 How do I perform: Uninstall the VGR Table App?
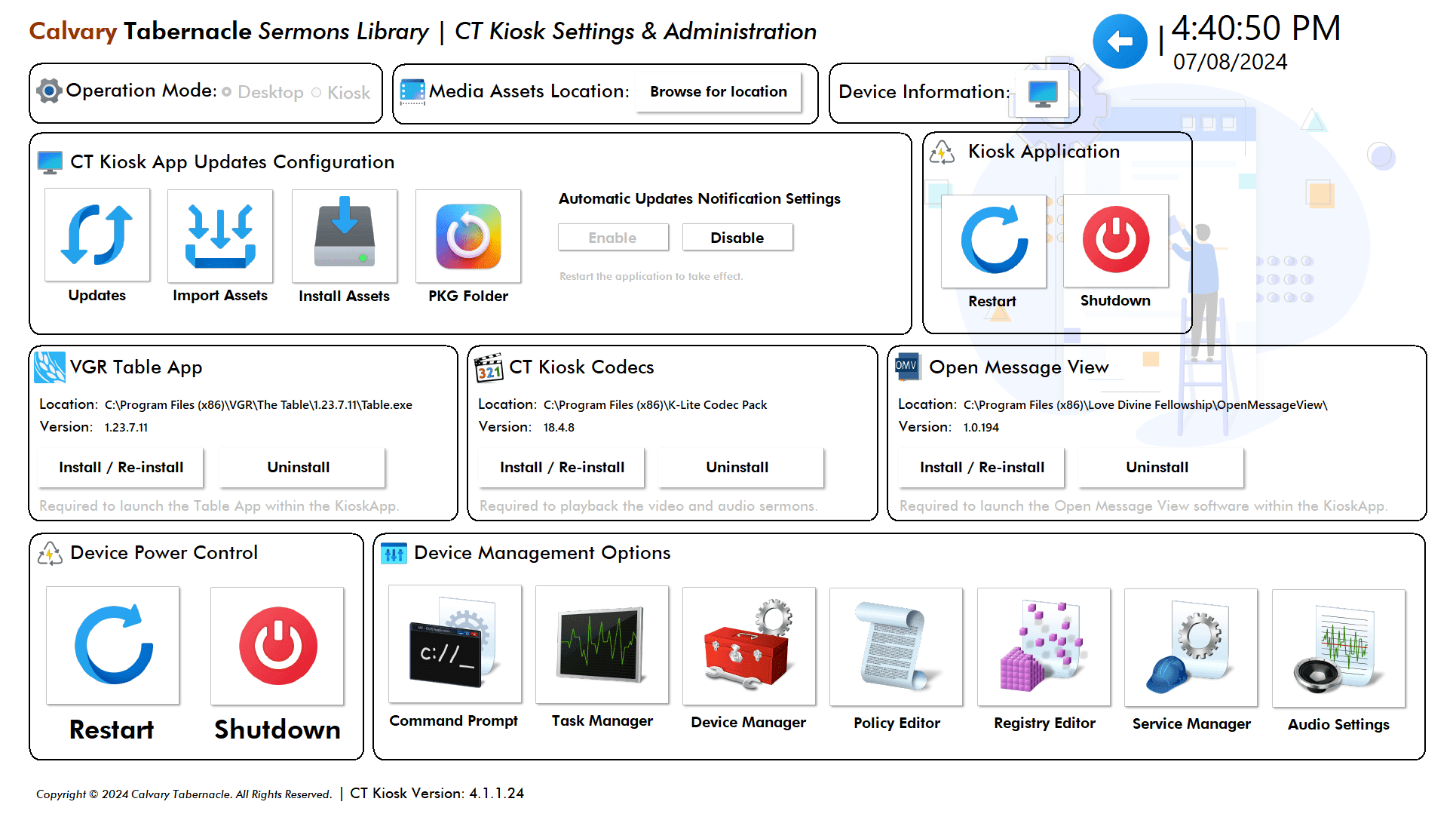point(299,467)
